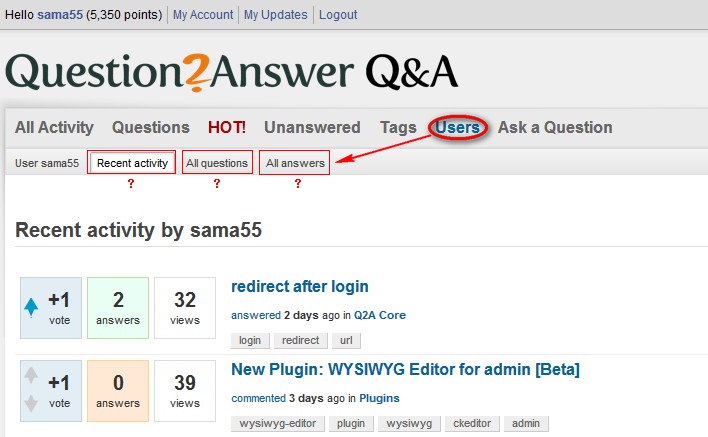Screen dimensions: 708x437
Task: Log out using the Logout link
Action: [x=338, y=15]
